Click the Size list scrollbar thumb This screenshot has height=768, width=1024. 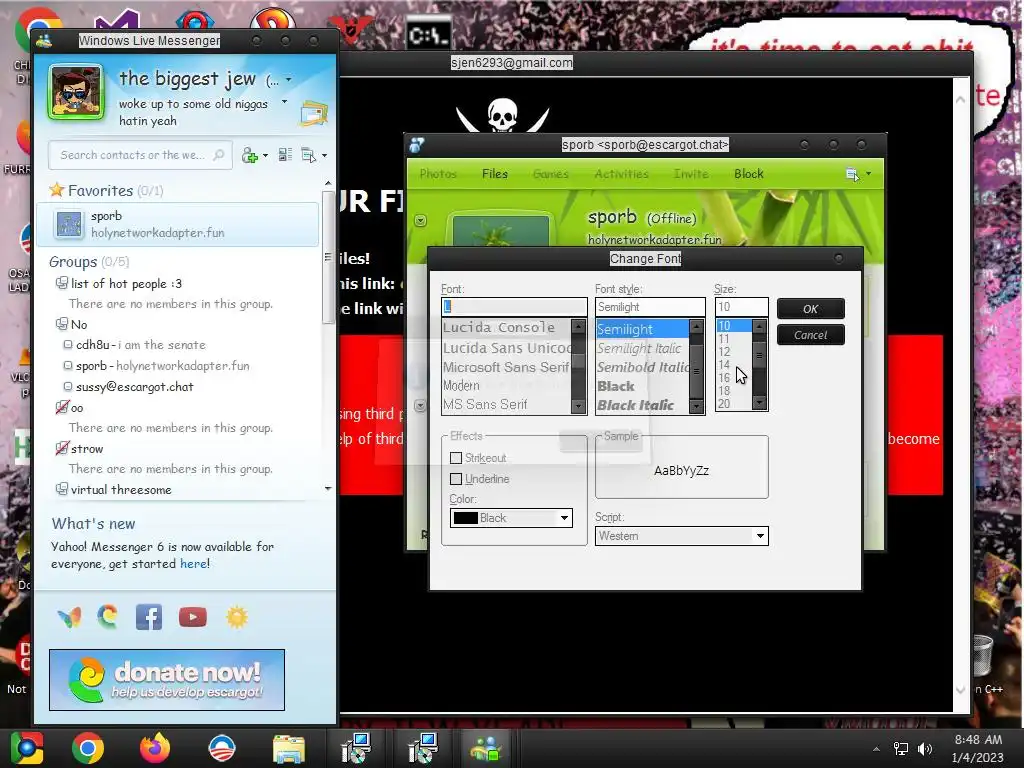click(759, 356)
